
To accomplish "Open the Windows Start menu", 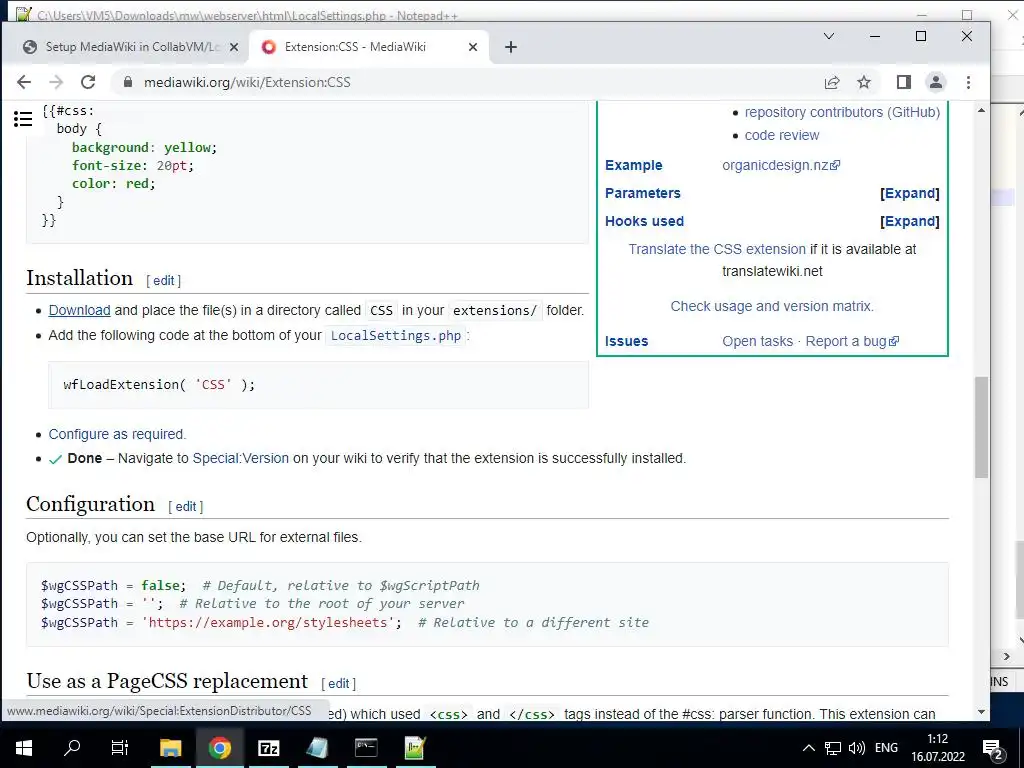I will (24, 748).
